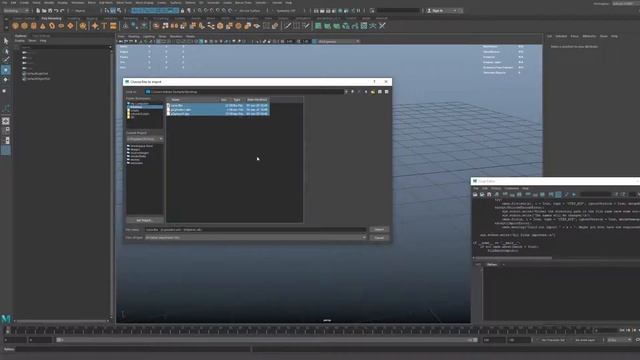Image resolution: width=640 pixels, height=360 pixels.
Task: Activate the Rotate tool in toolbox
Action: click(6, 80)
